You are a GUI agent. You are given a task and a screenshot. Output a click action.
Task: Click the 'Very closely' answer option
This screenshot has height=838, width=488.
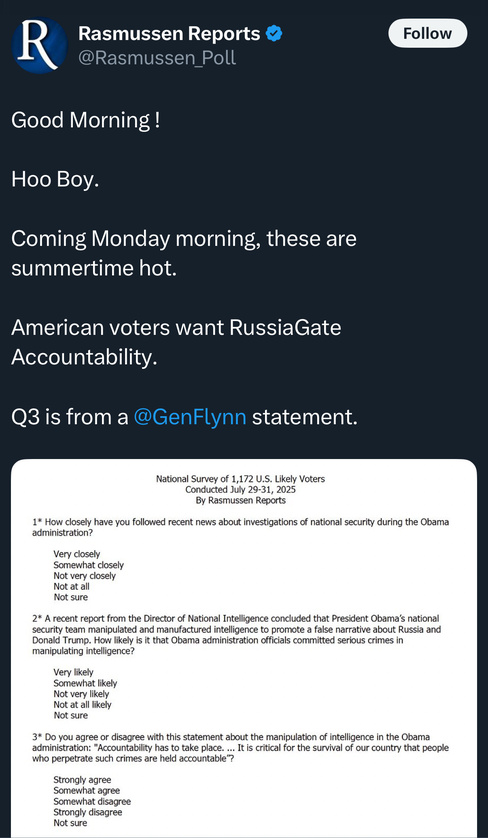coord(76,554)
